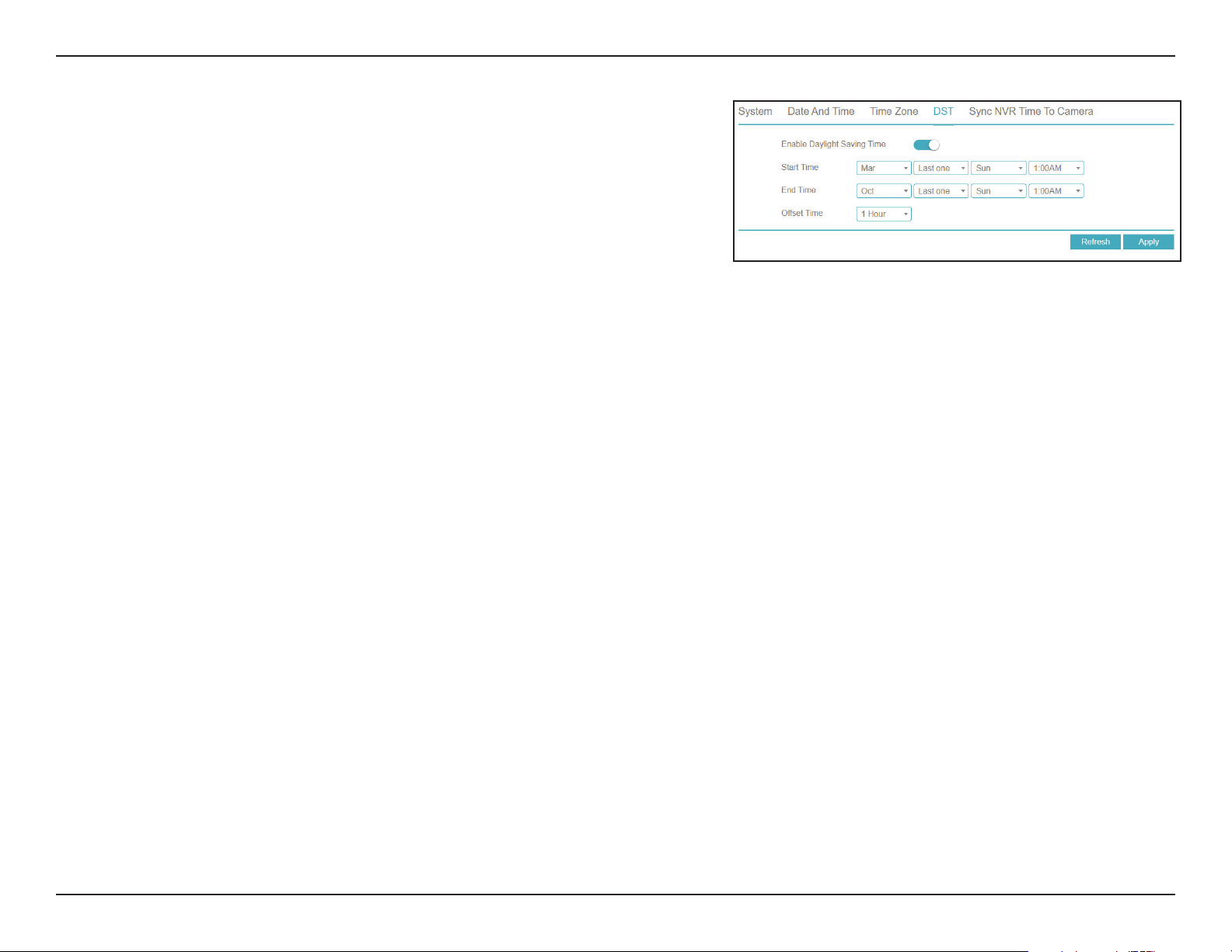This screenshot has width=1232, height=952.
Task: Open Start Time hour dropdown showing 1:00AM
Action: tap(1056, 168)
